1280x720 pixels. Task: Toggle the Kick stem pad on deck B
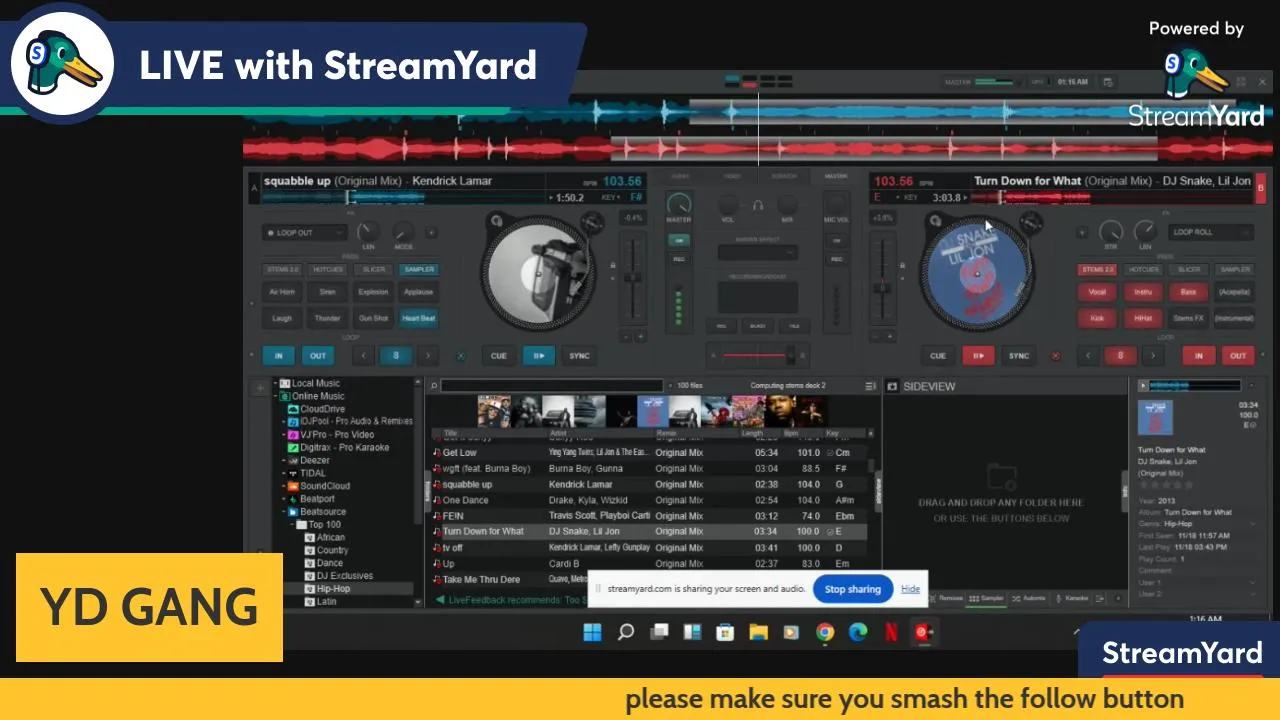click(1098, 318)
